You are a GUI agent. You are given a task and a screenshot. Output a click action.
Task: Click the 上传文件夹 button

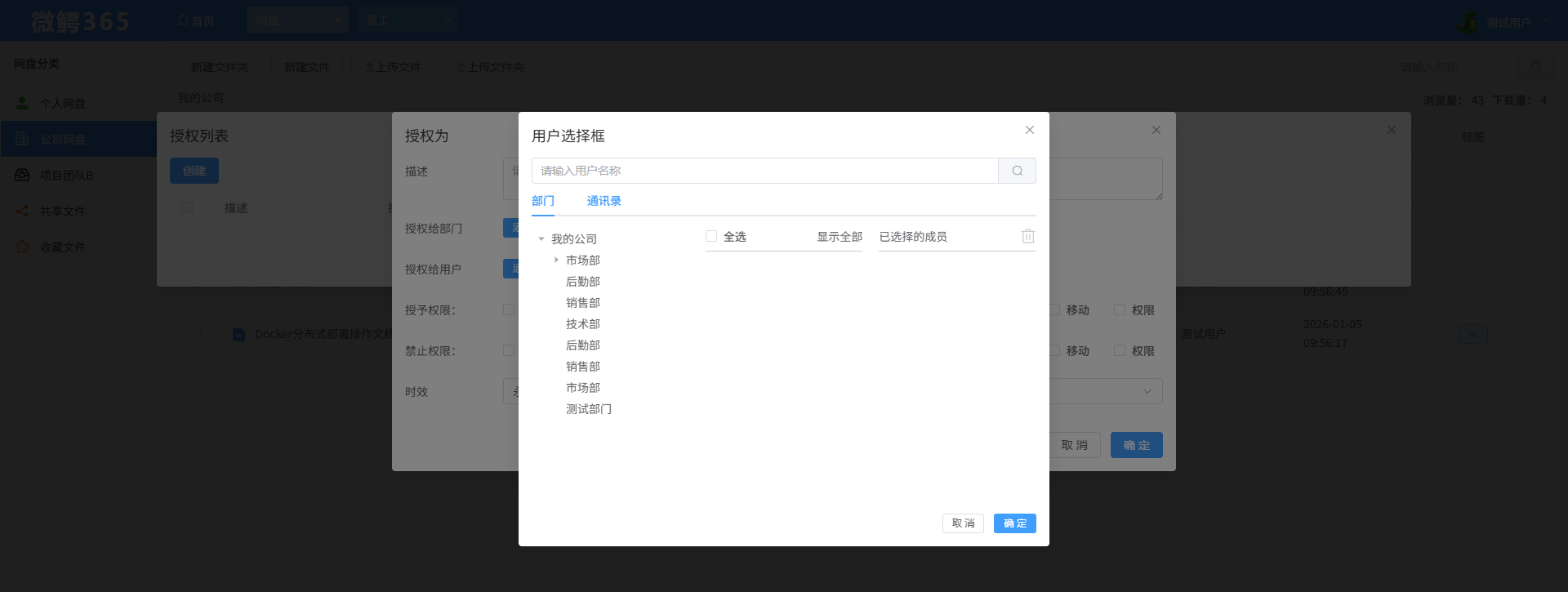[x=490, y=67]
